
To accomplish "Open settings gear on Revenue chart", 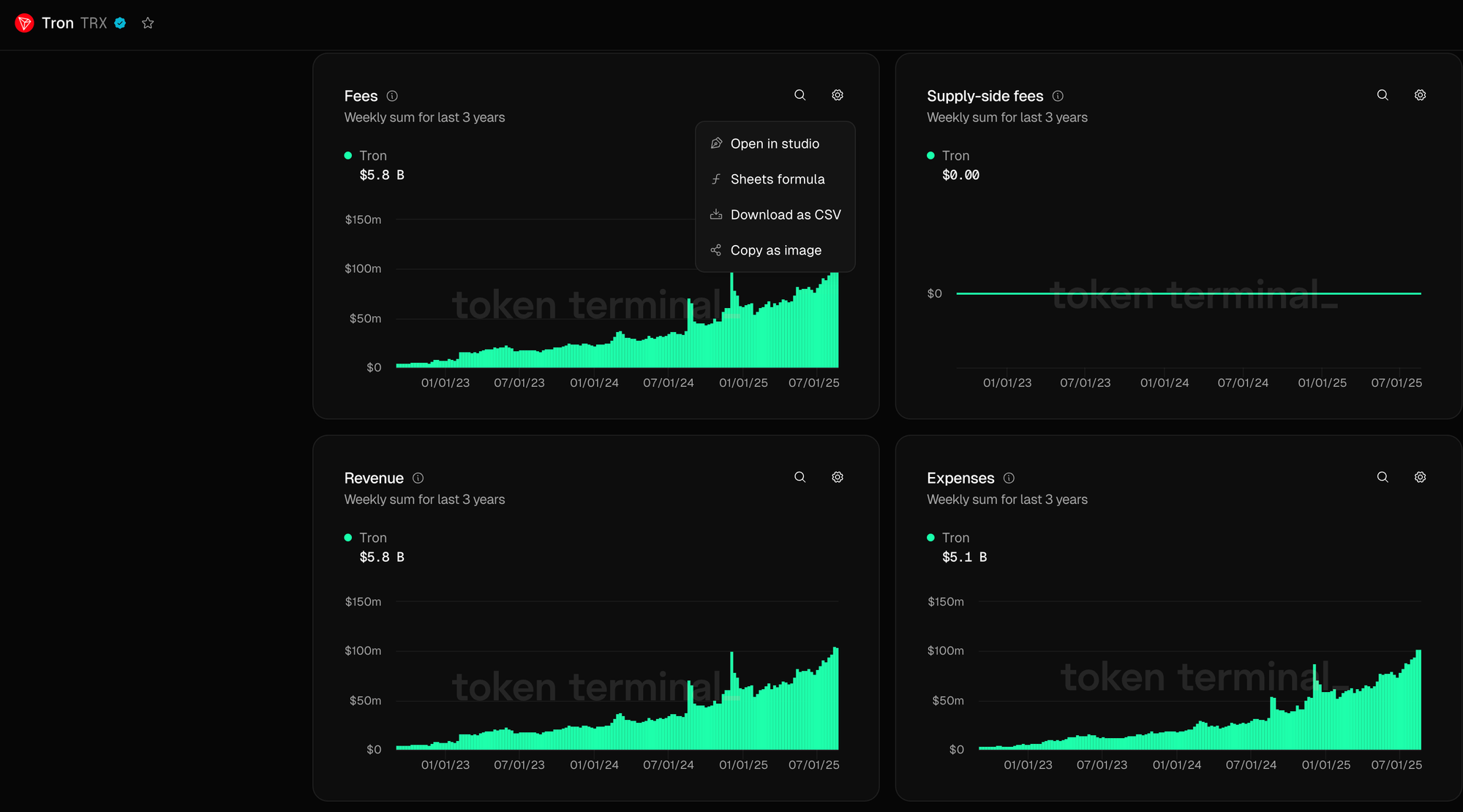I will (x=838, y=477).
